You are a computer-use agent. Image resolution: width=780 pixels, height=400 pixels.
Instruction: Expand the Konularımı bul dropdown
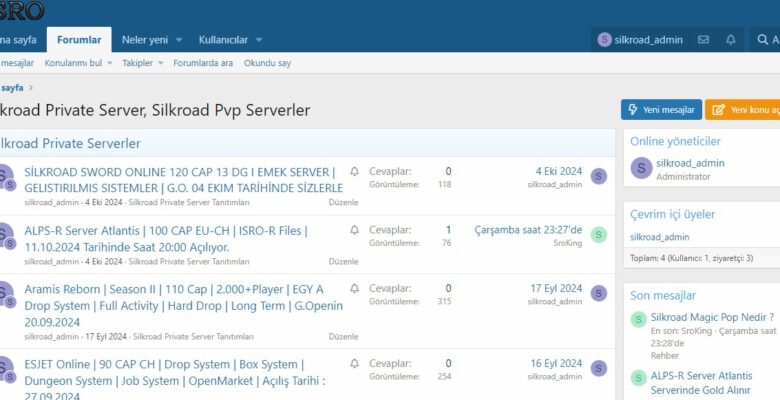pyautogui.click(x=110, y=63)
